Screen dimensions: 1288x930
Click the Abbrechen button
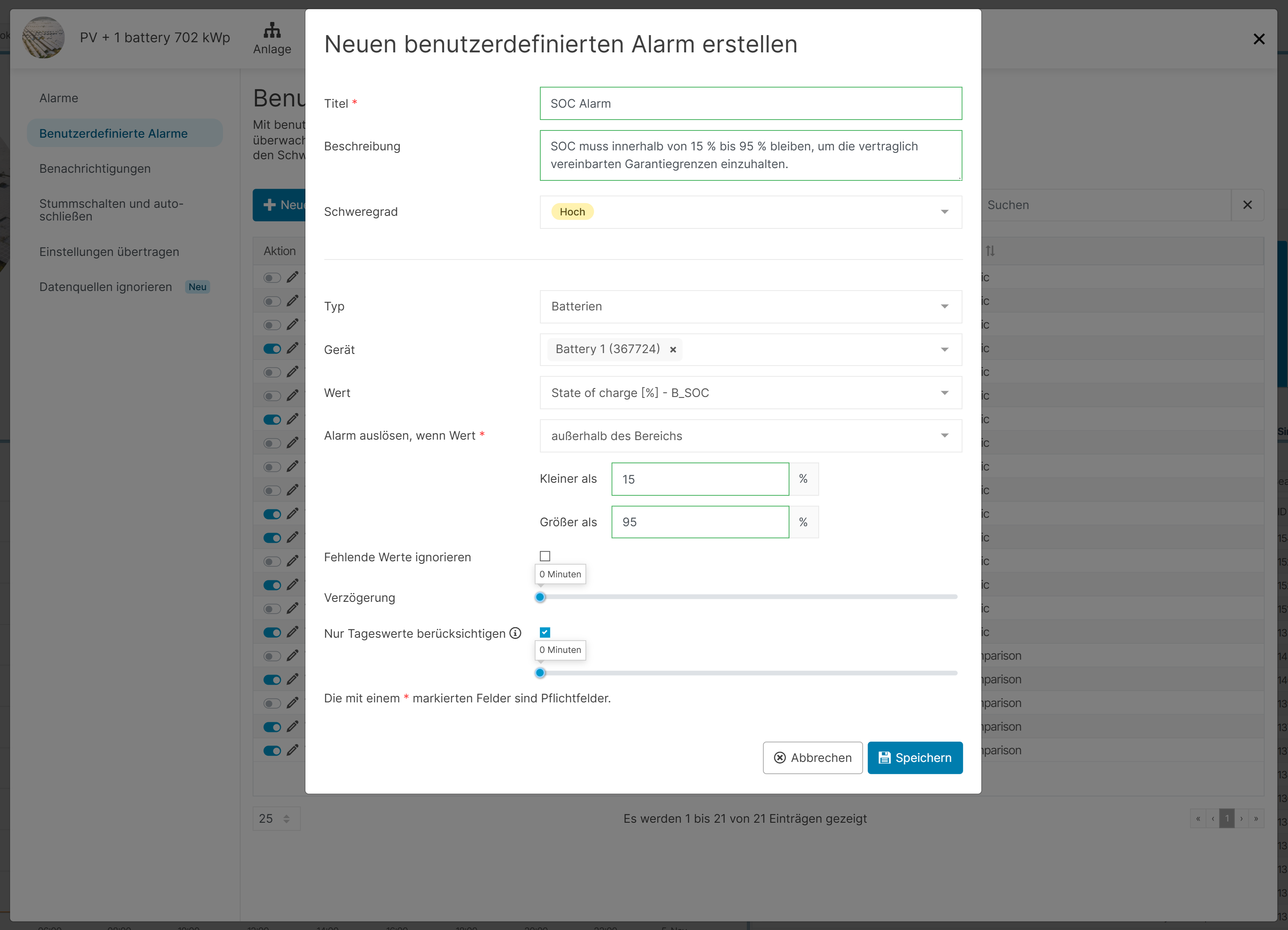tap(812, 758)
